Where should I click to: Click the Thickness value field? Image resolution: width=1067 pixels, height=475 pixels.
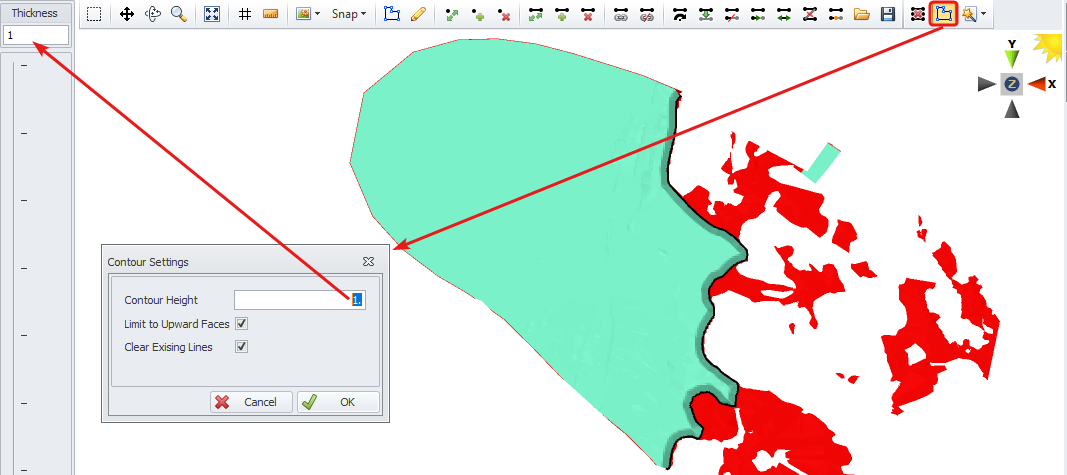(x=36, y=35)
